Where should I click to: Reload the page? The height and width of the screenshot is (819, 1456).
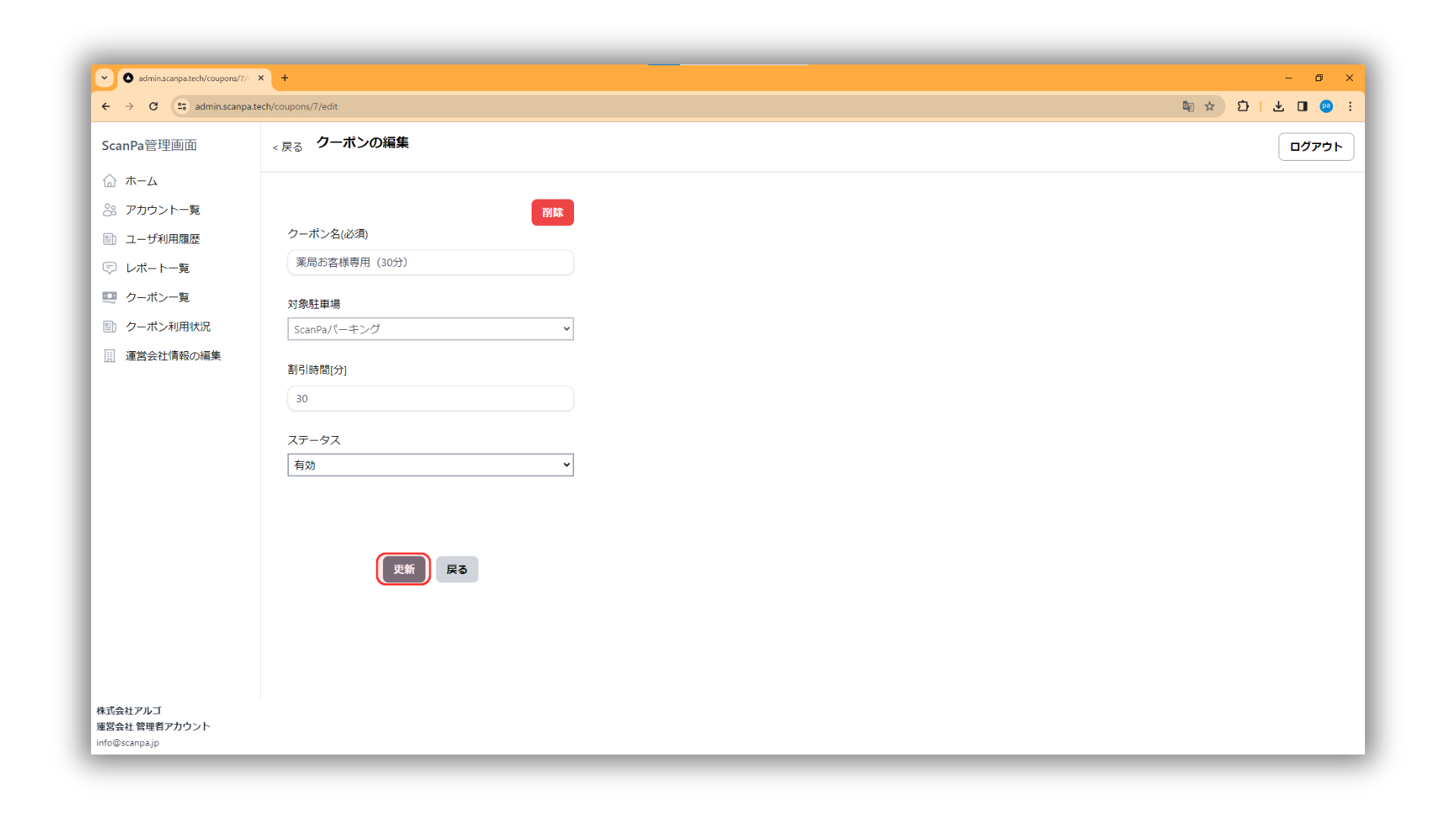click(x=153, y=106)
